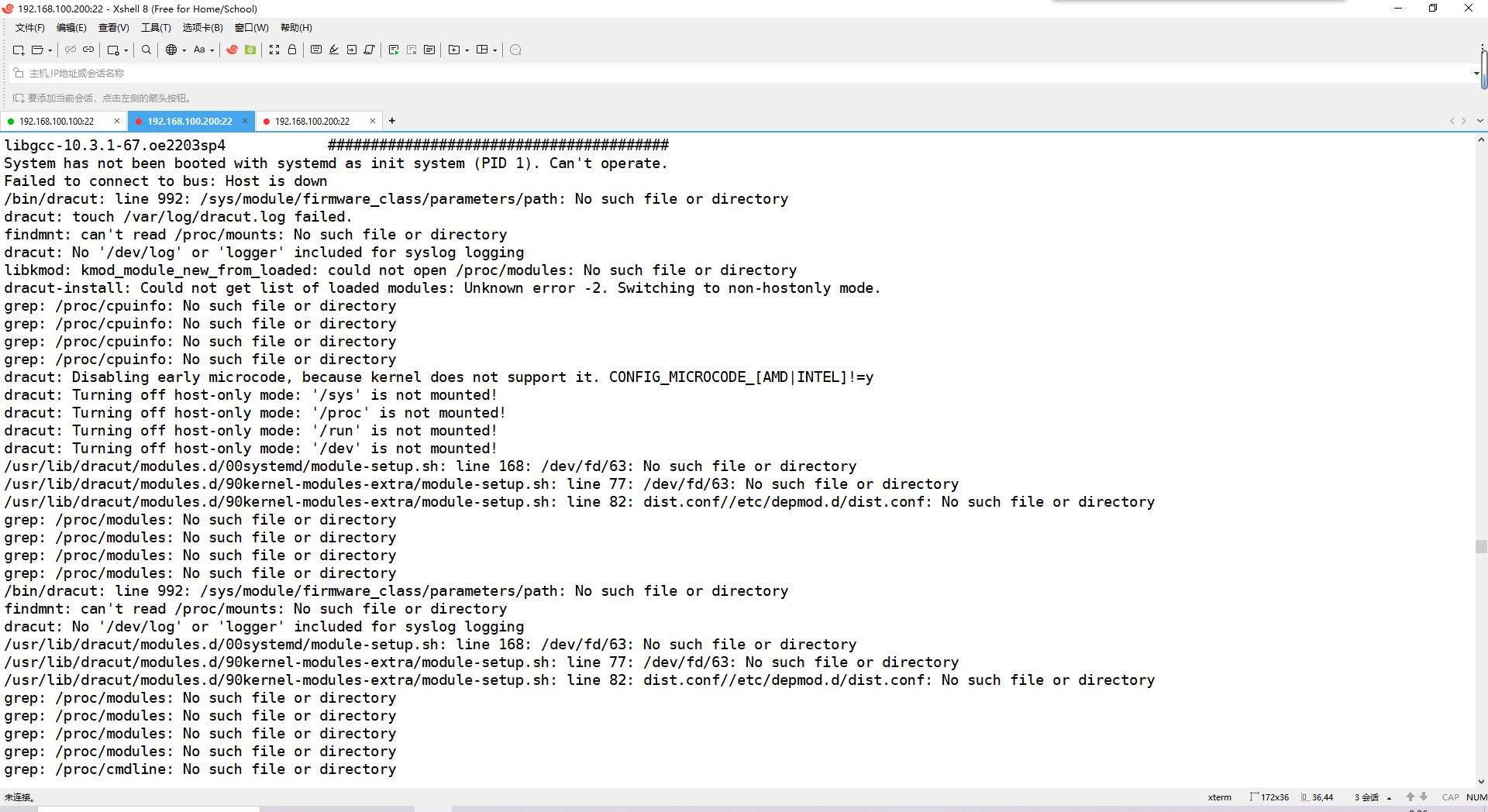Viewport: 1488px width, 812px height.
Task: Expand the 3 会话 sessions list arrow
Action: point(1389,797)
